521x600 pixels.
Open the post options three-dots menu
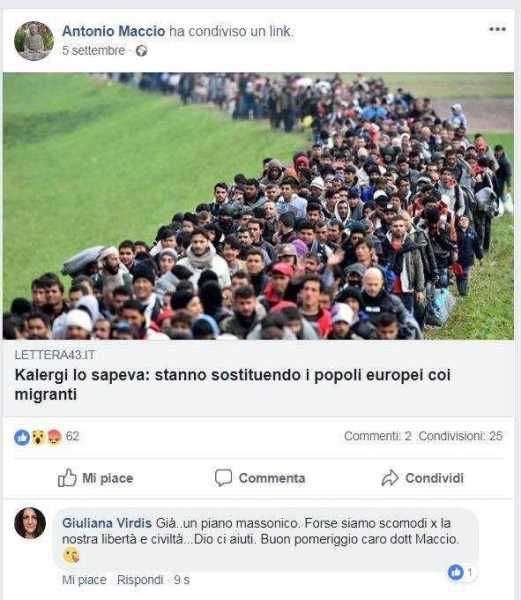coord(497,29)
